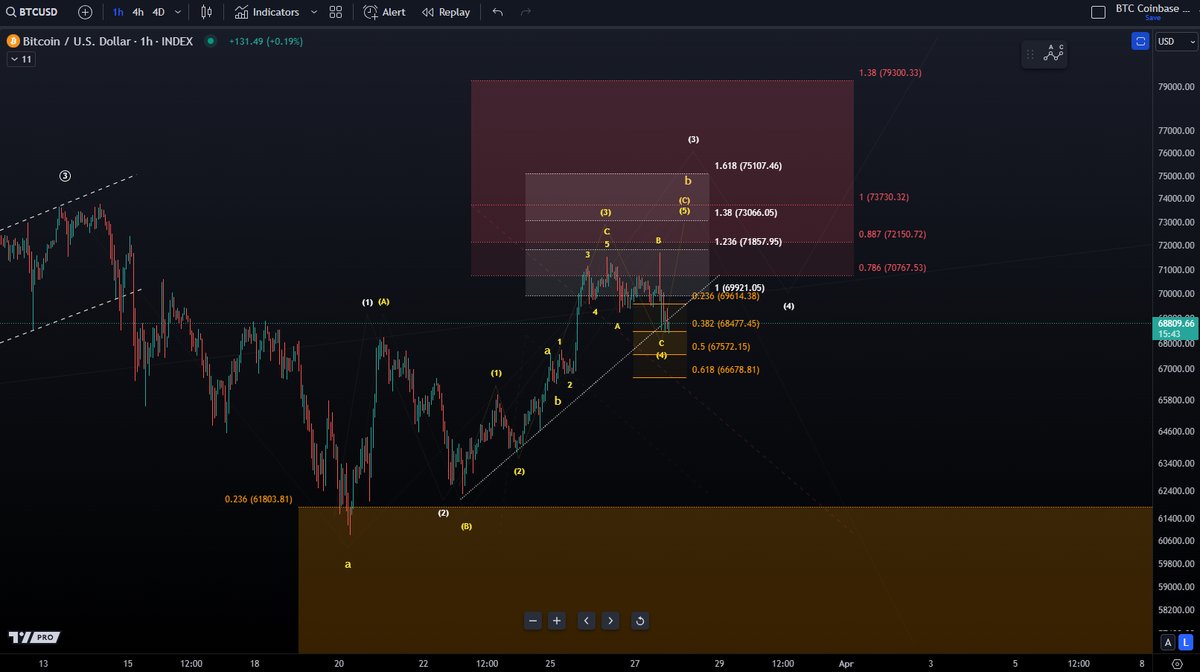Zoom out with the minus button
The height and width of the screenshot is (672, 1200).
532,621
